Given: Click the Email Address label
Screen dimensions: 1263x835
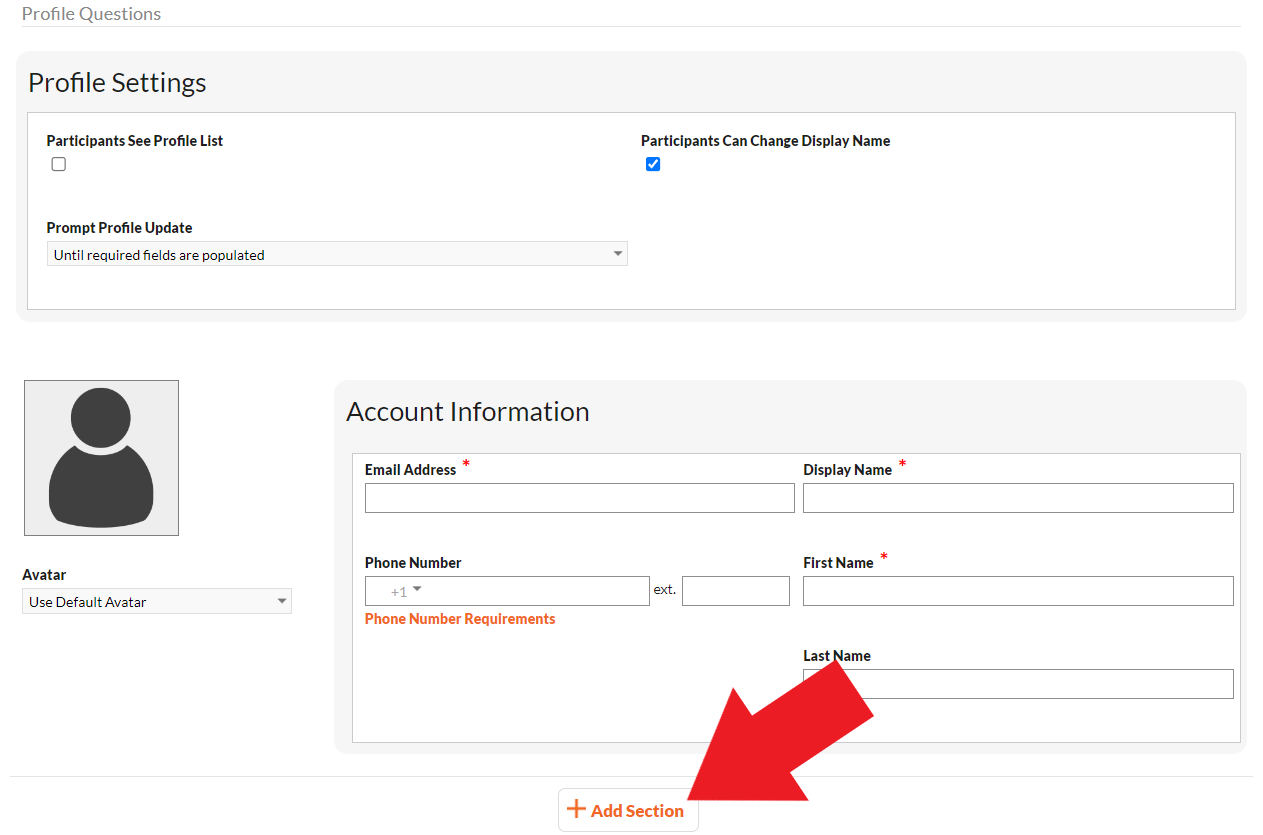Looking at the screenshot, I should [x=411, y=470].
